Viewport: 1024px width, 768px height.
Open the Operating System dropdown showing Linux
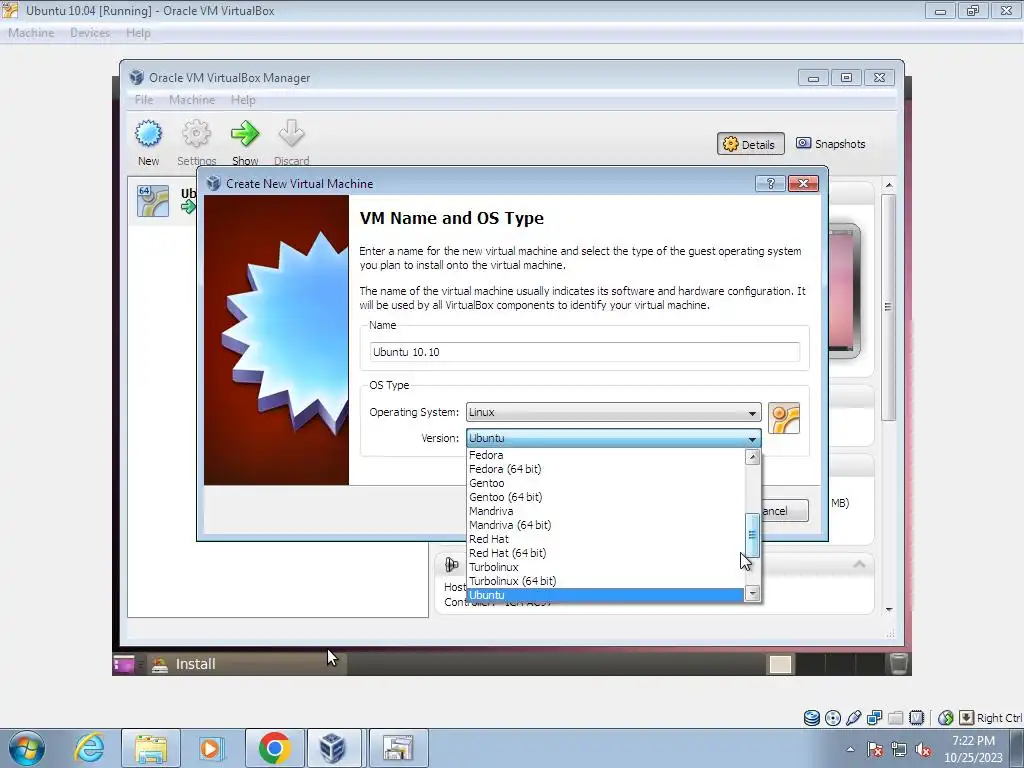coord(613,412)
